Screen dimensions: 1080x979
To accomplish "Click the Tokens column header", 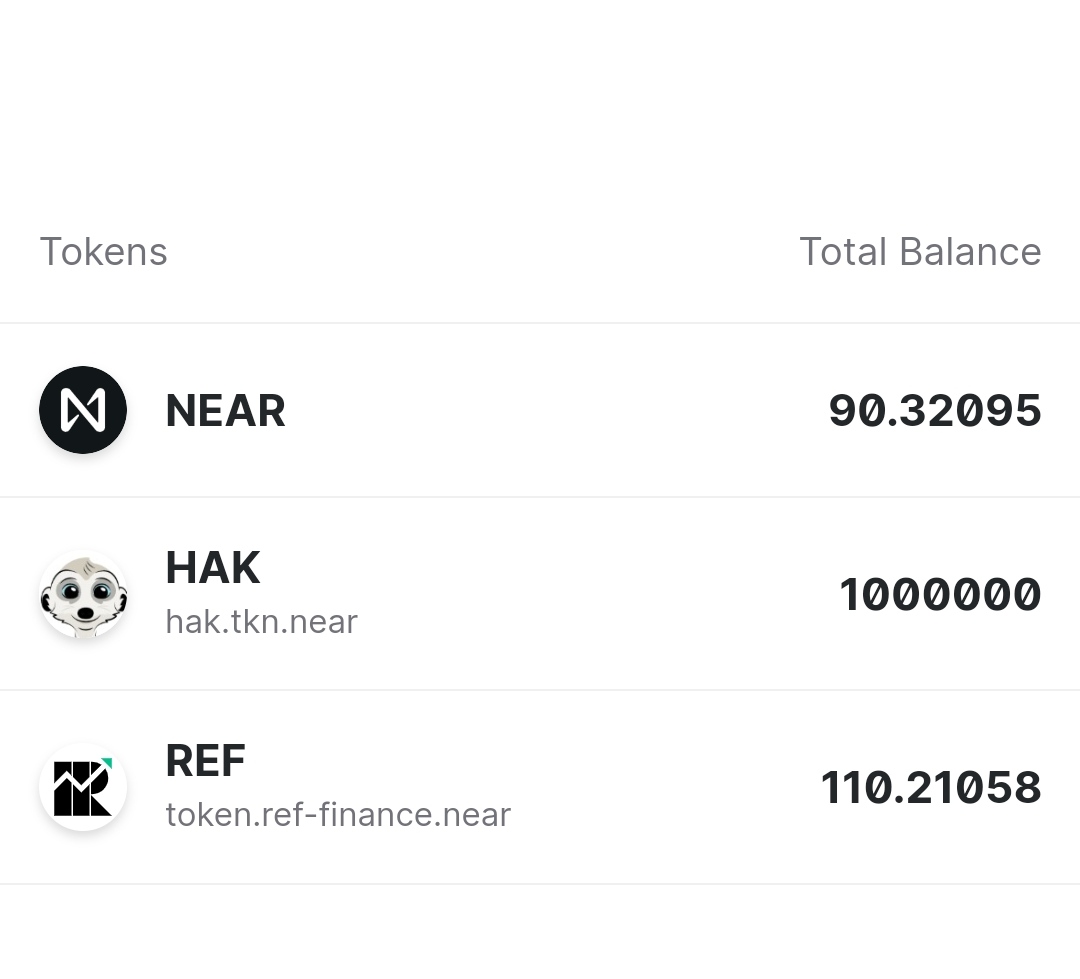I will (x=103, y=252).
